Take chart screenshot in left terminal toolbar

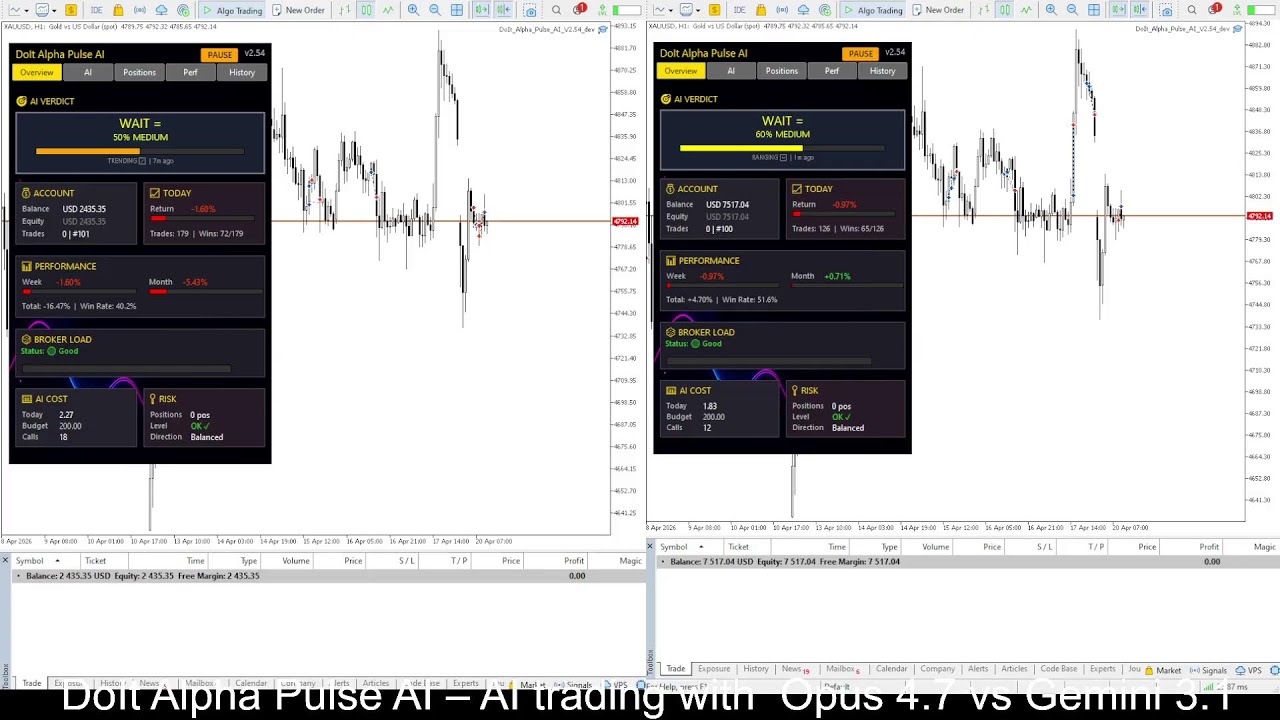(530, 10)
